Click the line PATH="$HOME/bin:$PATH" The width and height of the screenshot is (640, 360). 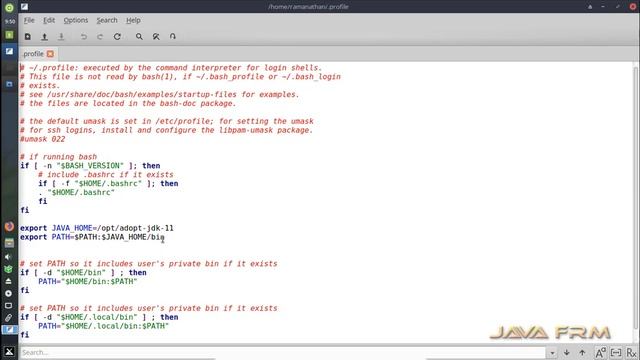88,282
